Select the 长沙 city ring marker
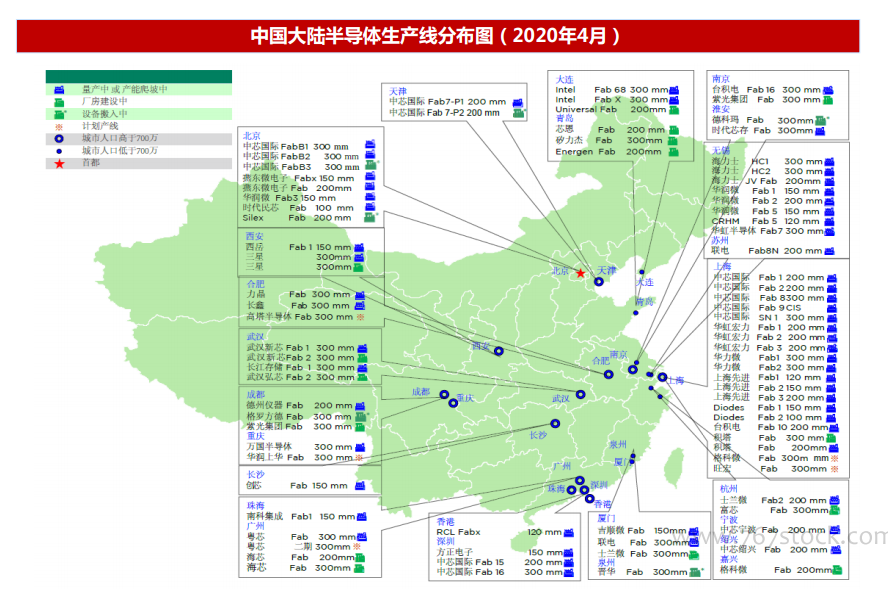The height and width of the screenshot is (589, 888). click(x=555, y=424)
